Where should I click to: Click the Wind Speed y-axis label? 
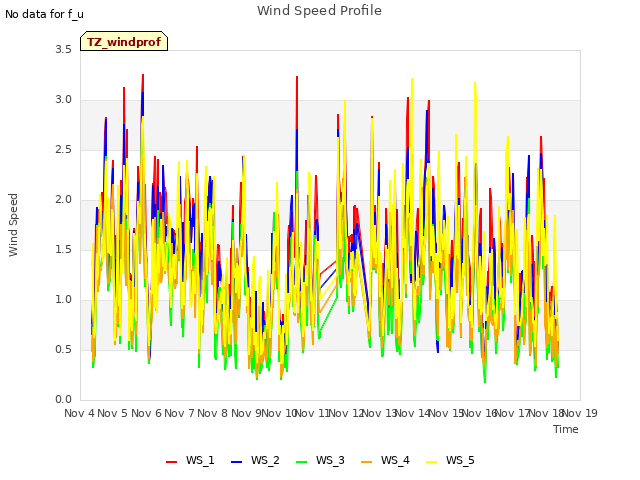(13, 225)
